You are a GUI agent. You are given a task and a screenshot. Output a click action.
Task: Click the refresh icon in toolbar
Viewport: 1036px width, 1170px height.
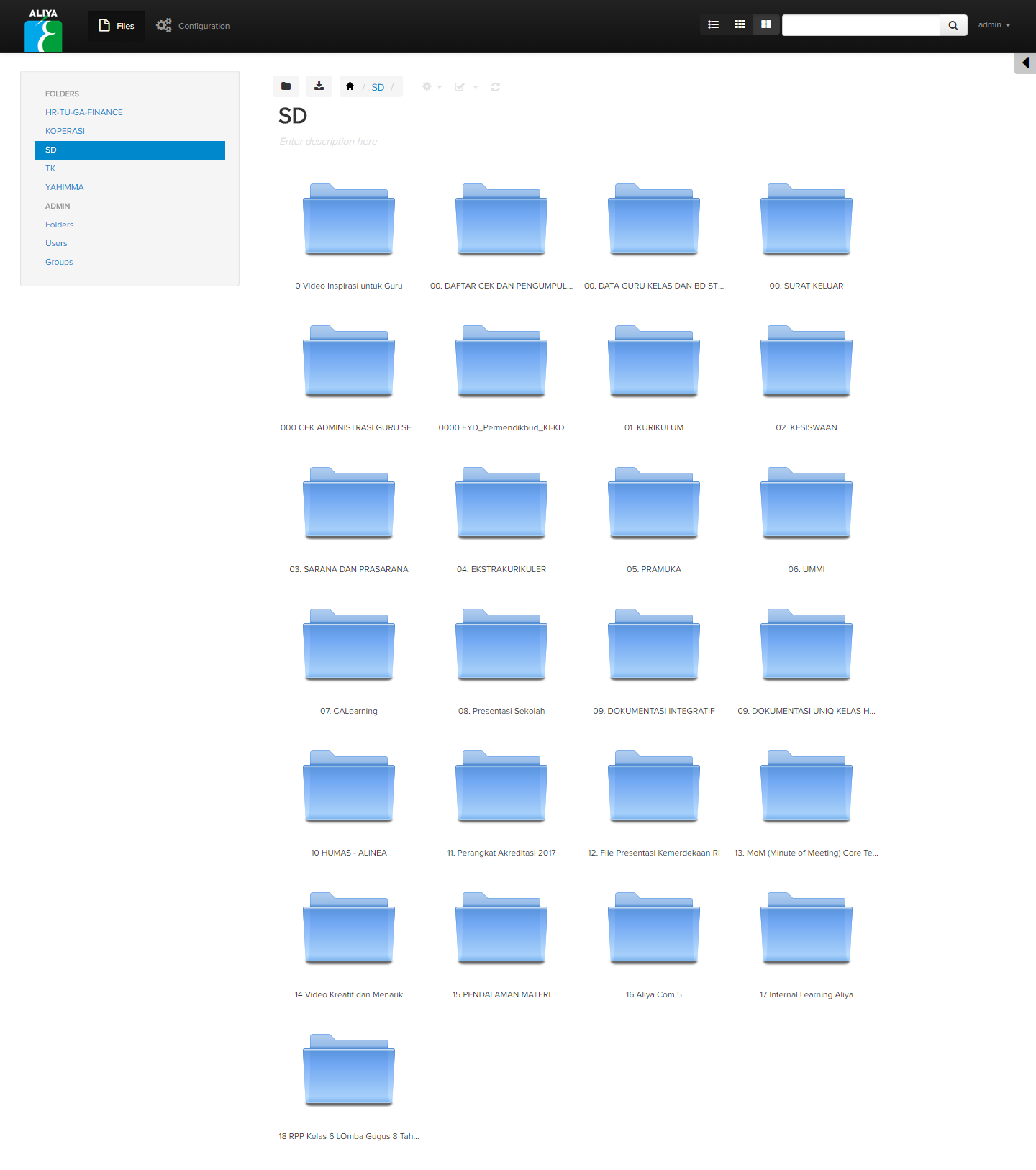click(495, 87)
